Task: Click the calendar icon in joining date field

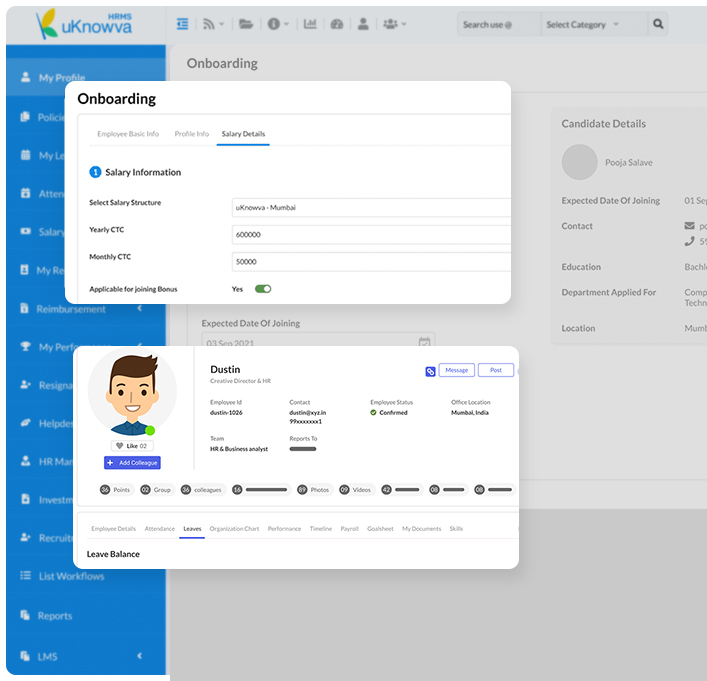Action: coord(424,342)
